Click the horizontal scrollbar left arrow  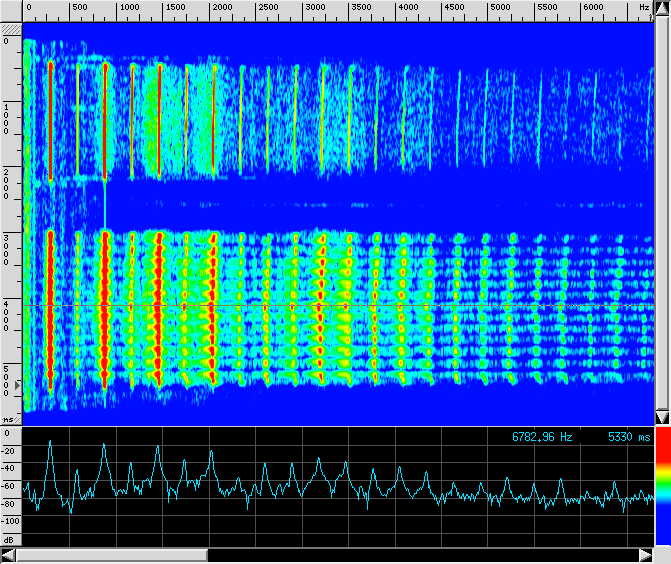pyautogui.click(x=10, y=555)
